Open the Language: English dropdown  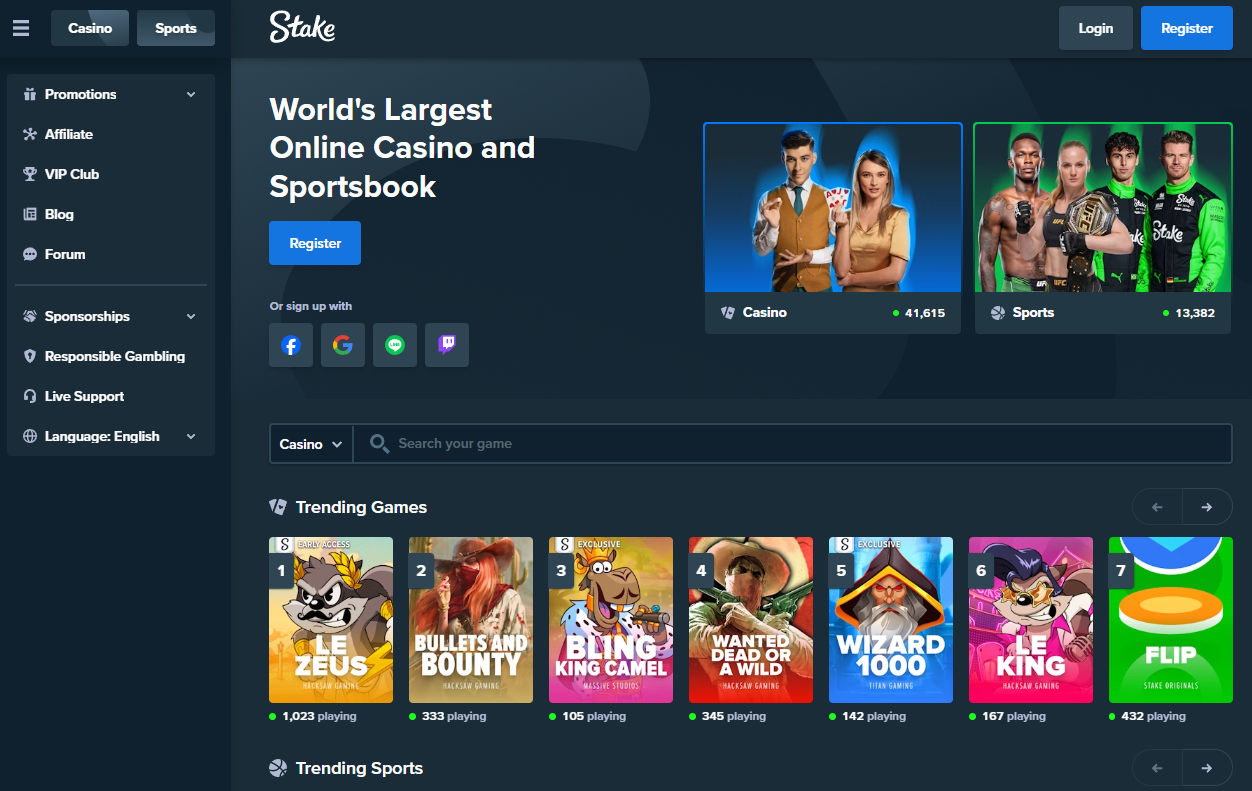click(111, 436)
